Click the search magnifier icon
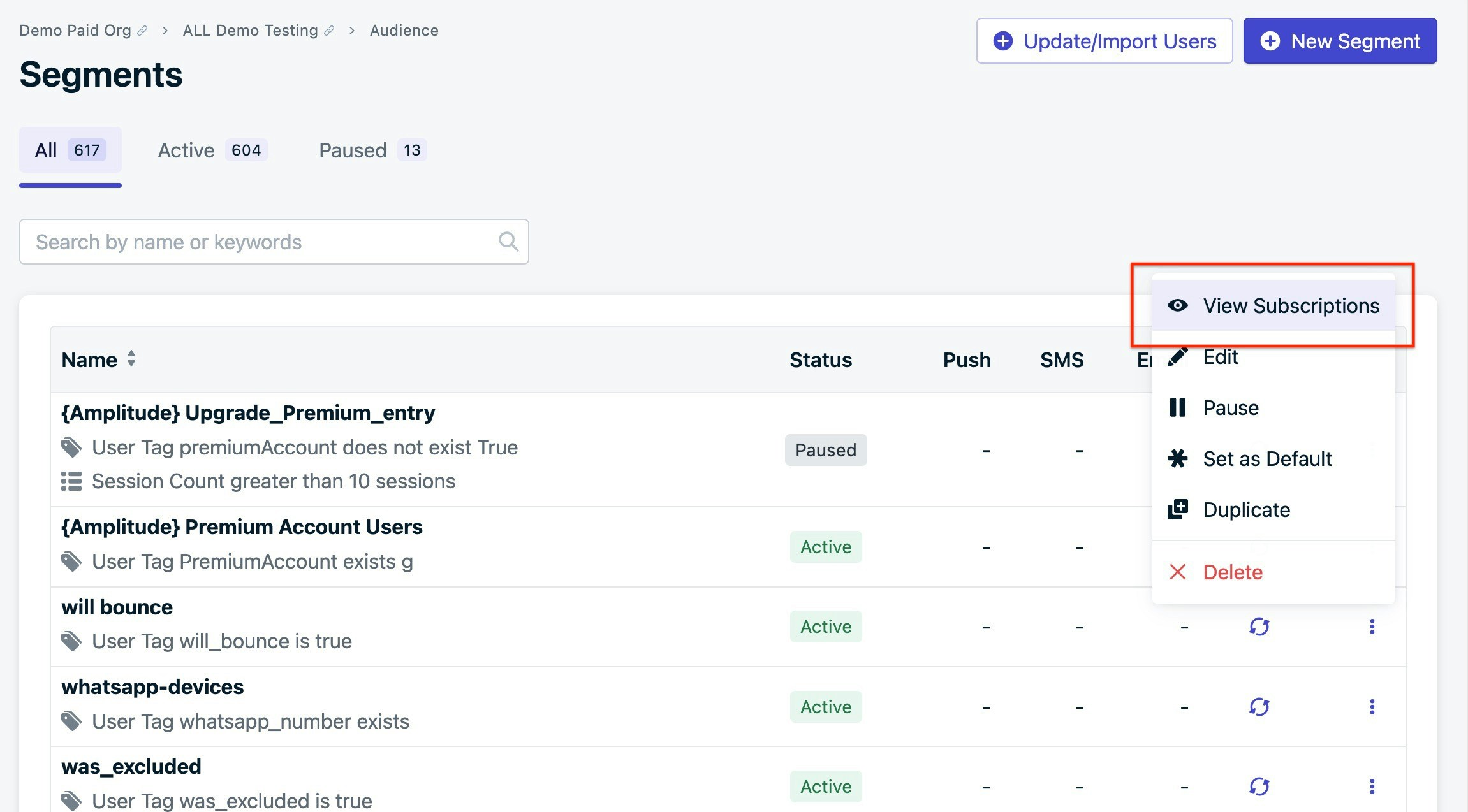Image resolution: width=1468 pixels, height=812 pixels. [508, 242]
